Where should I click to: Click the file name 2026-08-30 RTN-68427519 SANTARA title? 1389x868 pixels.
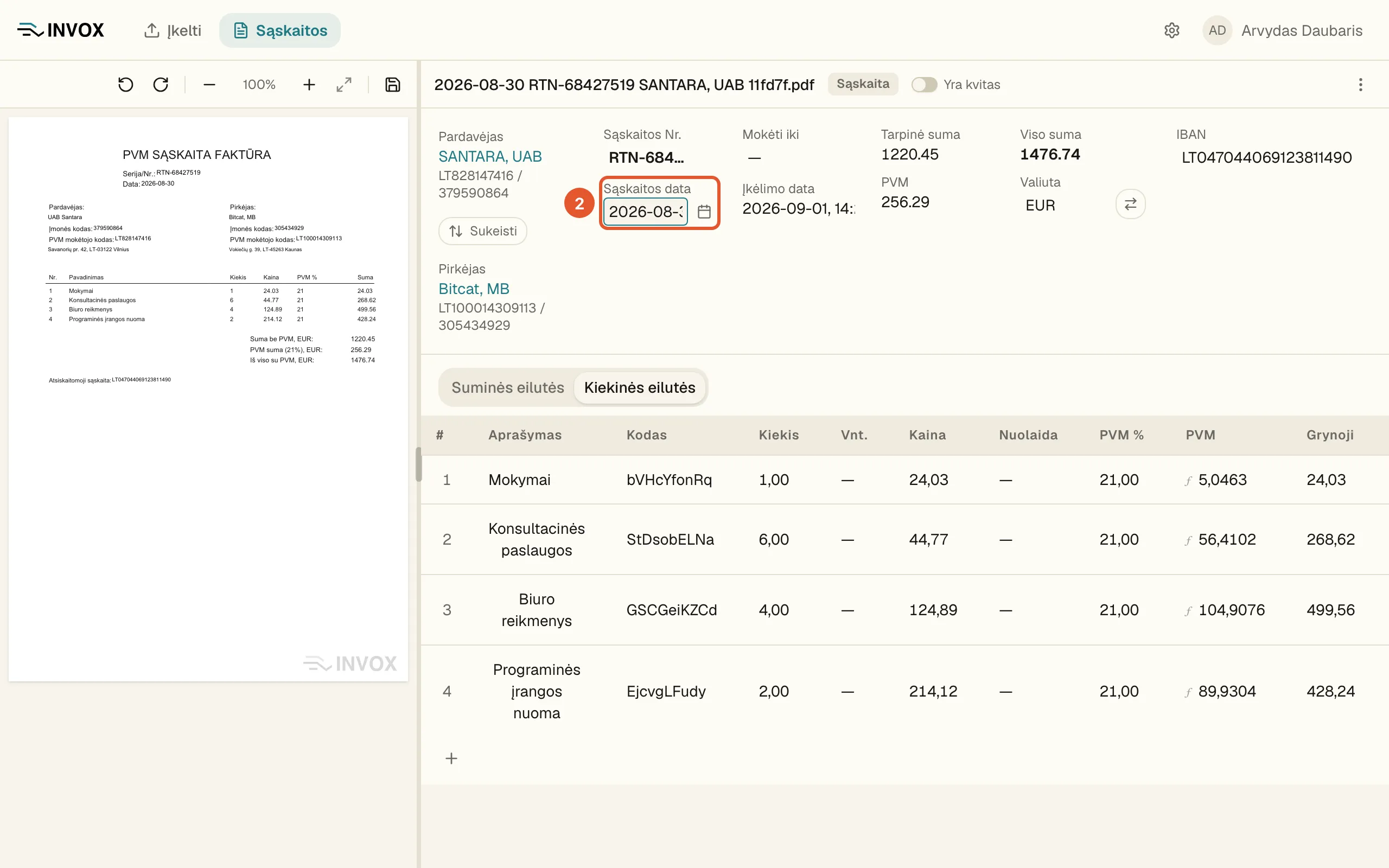pyautogui.click(x=624, y=85)
